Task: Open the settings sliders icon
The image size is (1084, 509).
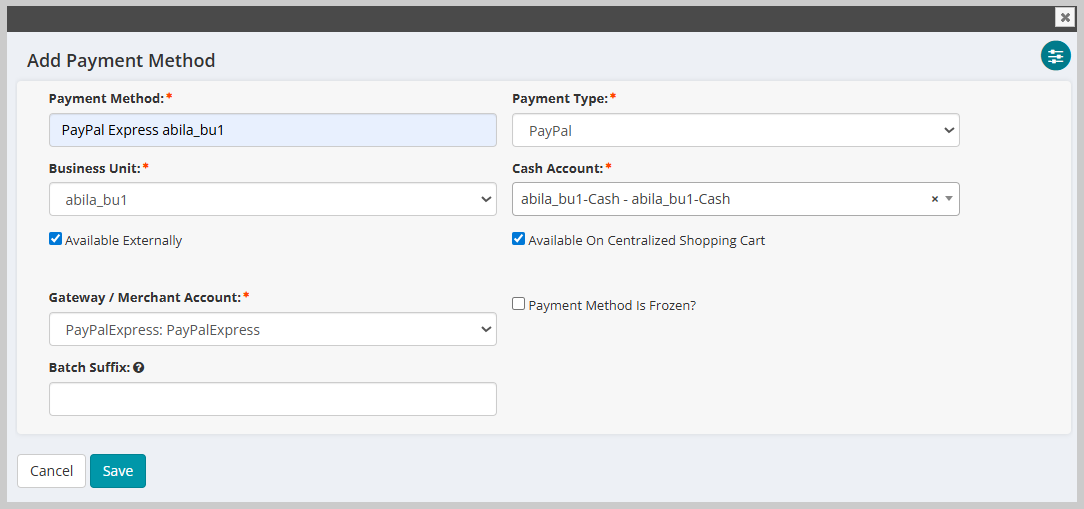Action: tap(1056, 55)
